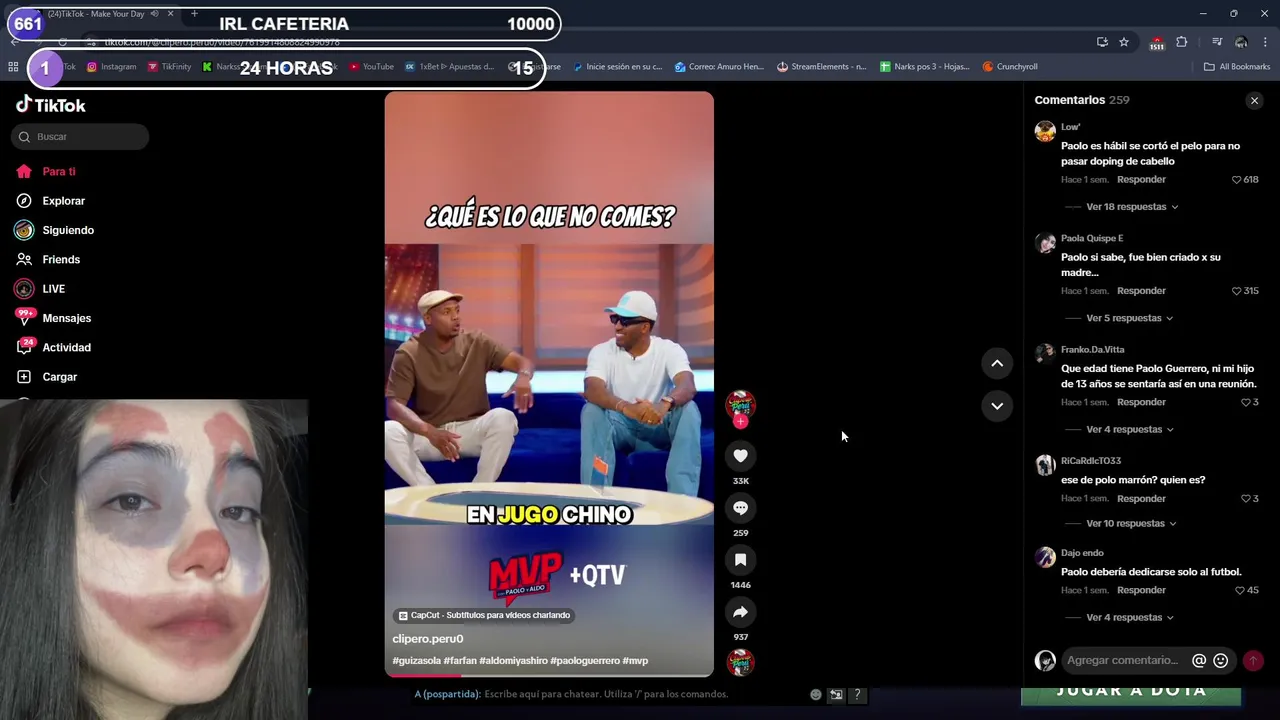Click the CapCut subtítulos label
Screen dimensions: 1280x720
point(484,616)
